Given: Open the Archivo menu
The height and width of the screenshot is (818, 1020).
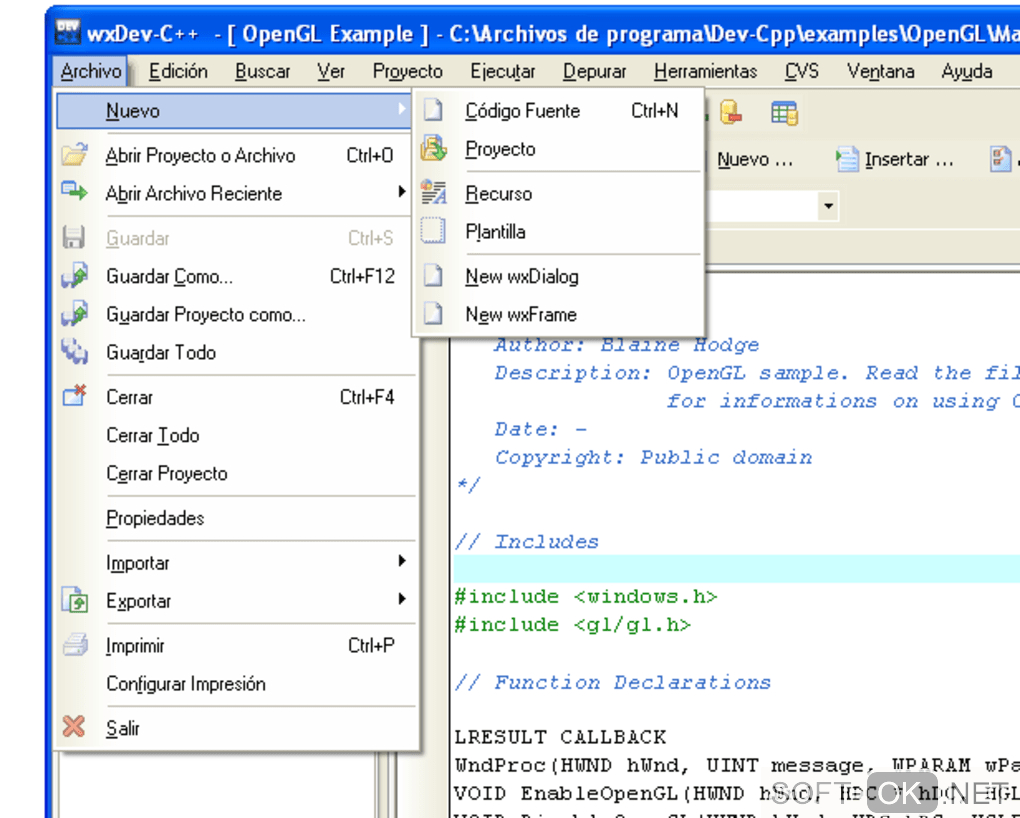Looking at the screenshot, I should pyautogui.click(x=90, y=71).
